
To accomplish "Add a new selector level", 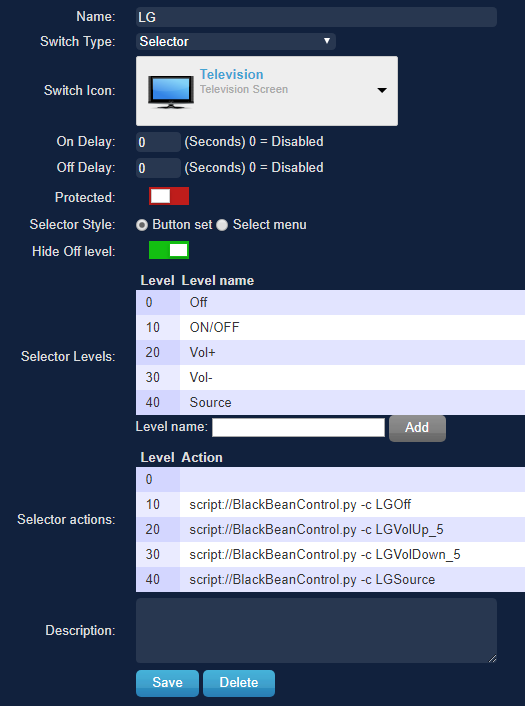I will pos(417,428).
